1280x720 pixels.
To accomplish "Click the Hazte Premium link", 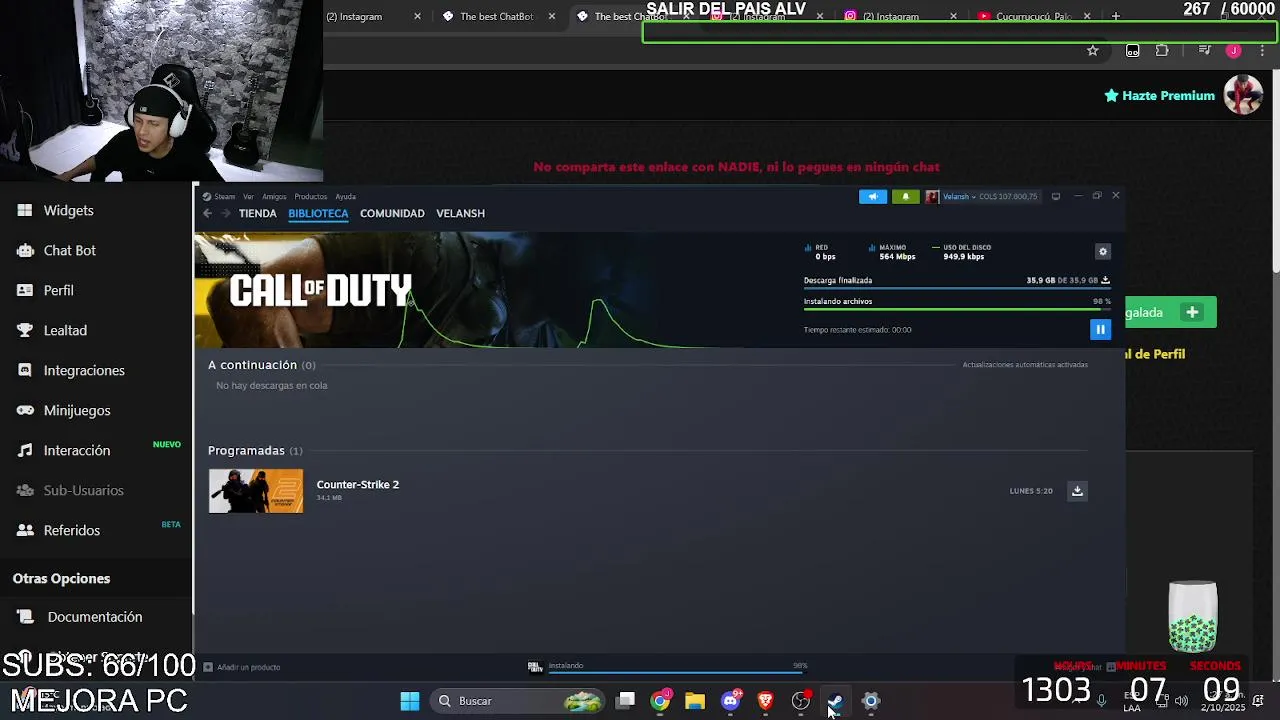I will [1159, 96].
